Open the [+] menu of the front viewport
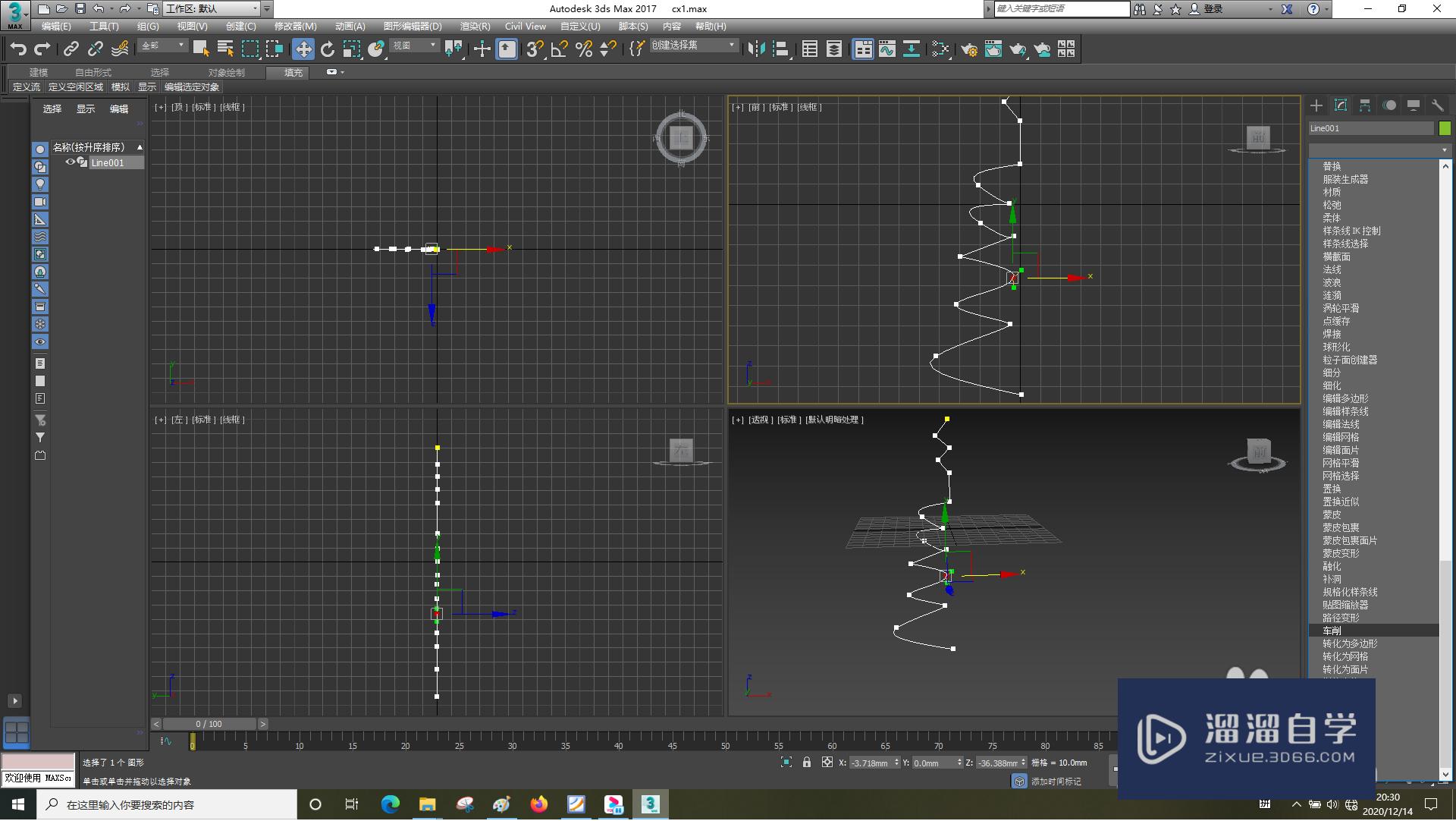1456x821 pixels. coord(737,107)
